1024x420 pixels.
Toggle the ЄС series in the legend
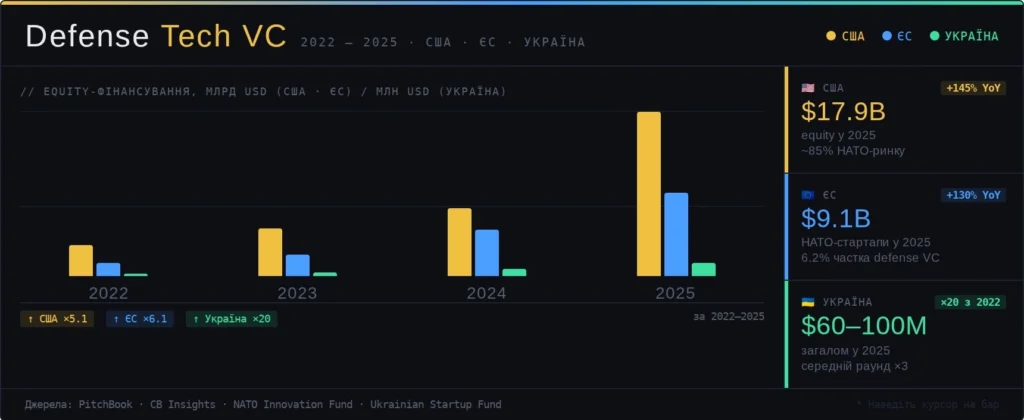click(x=897, y=36)
